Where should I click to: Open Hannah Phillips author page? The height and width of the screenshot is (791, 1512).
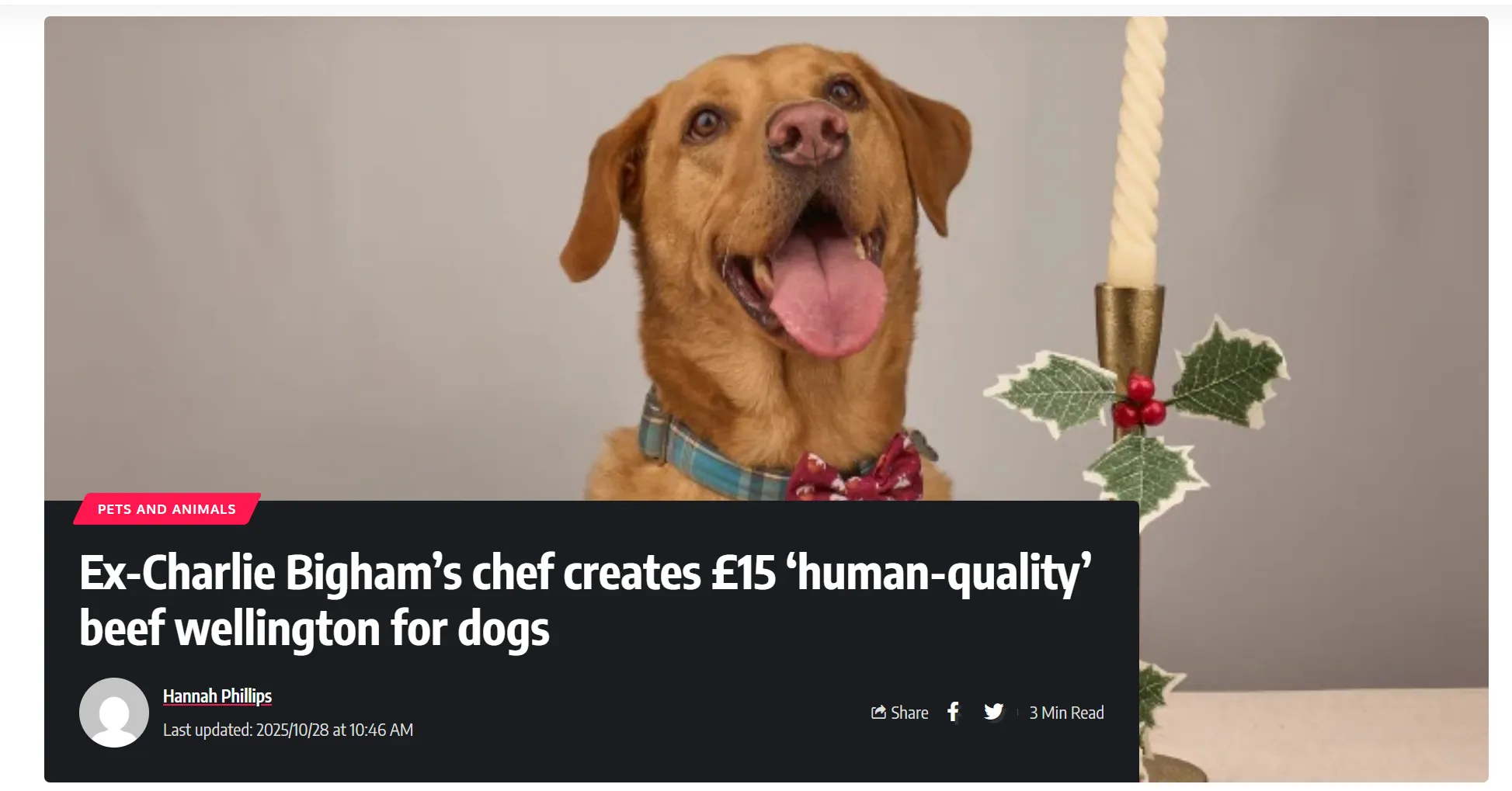pyautogui.click(x=217, y=696)
